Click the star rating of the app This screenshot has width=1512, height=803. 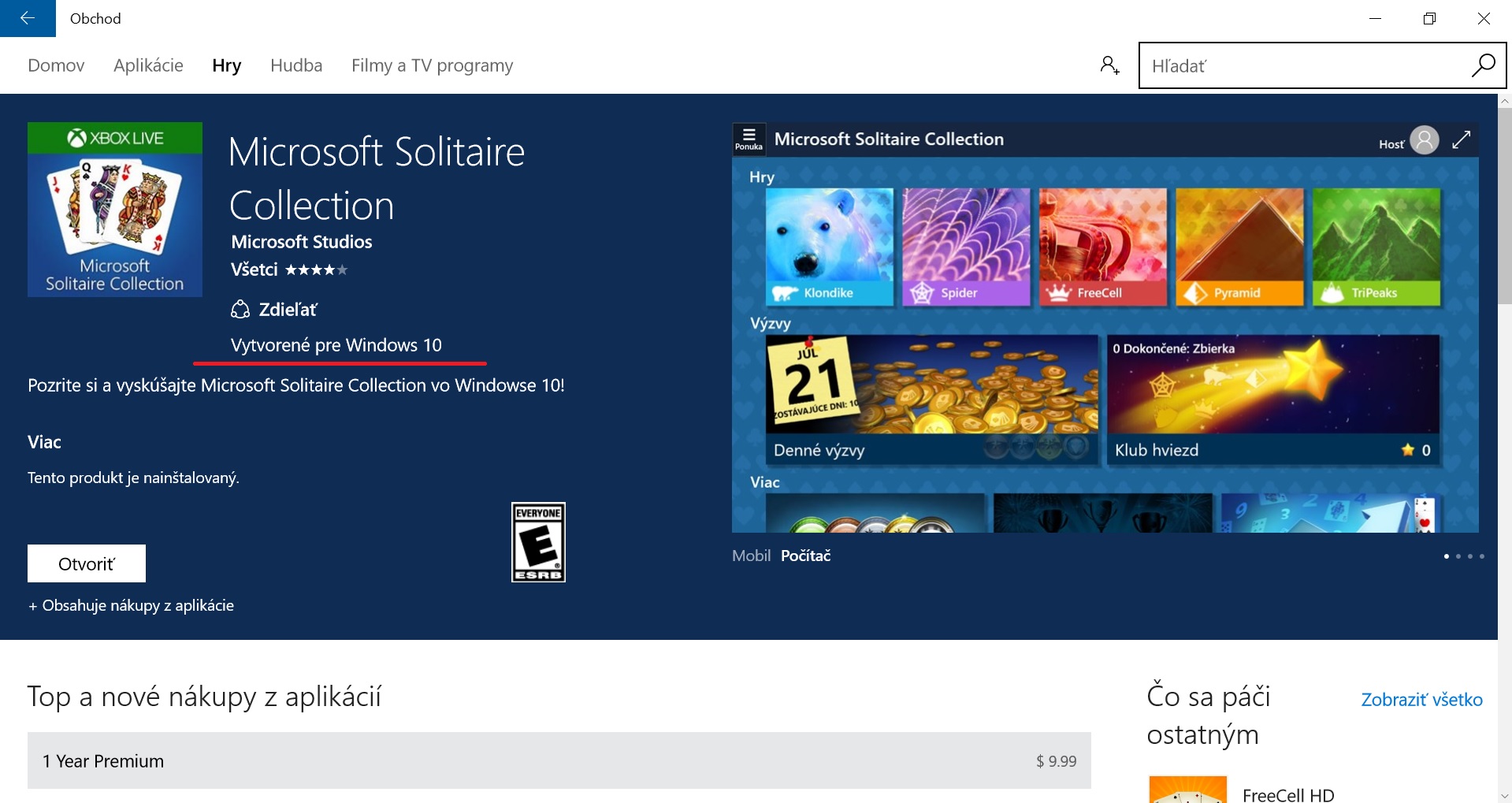click(316, 270)
